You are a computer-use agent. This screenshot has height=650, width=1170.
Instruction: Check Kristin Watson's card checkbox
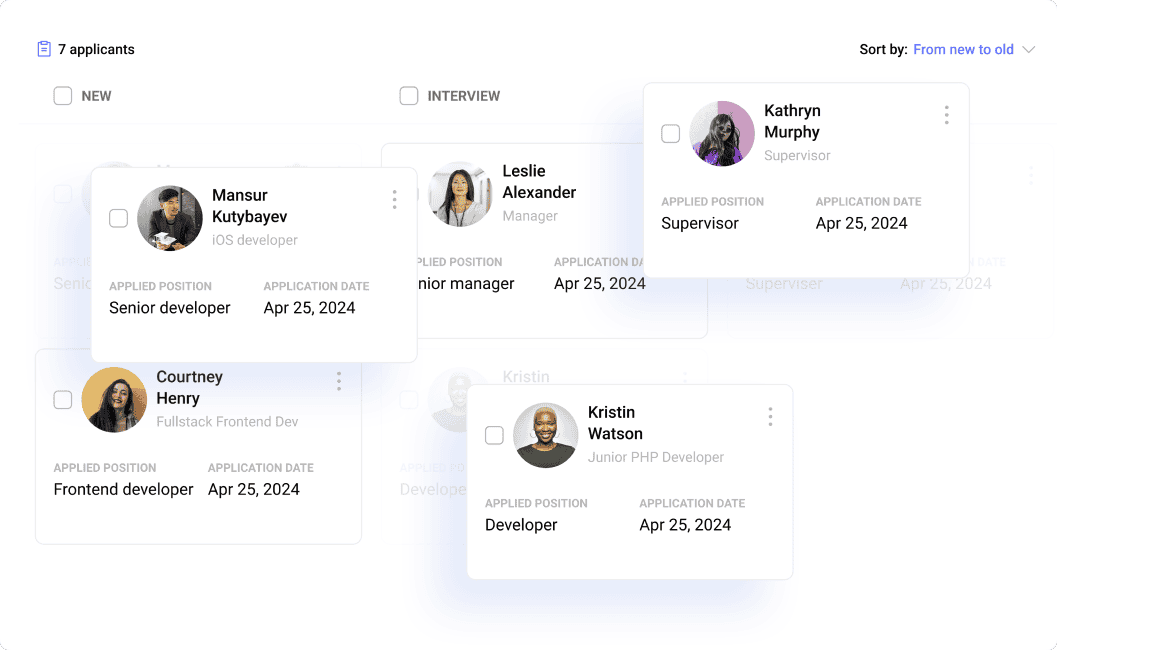pyautogui.click(x=494, y=434)
